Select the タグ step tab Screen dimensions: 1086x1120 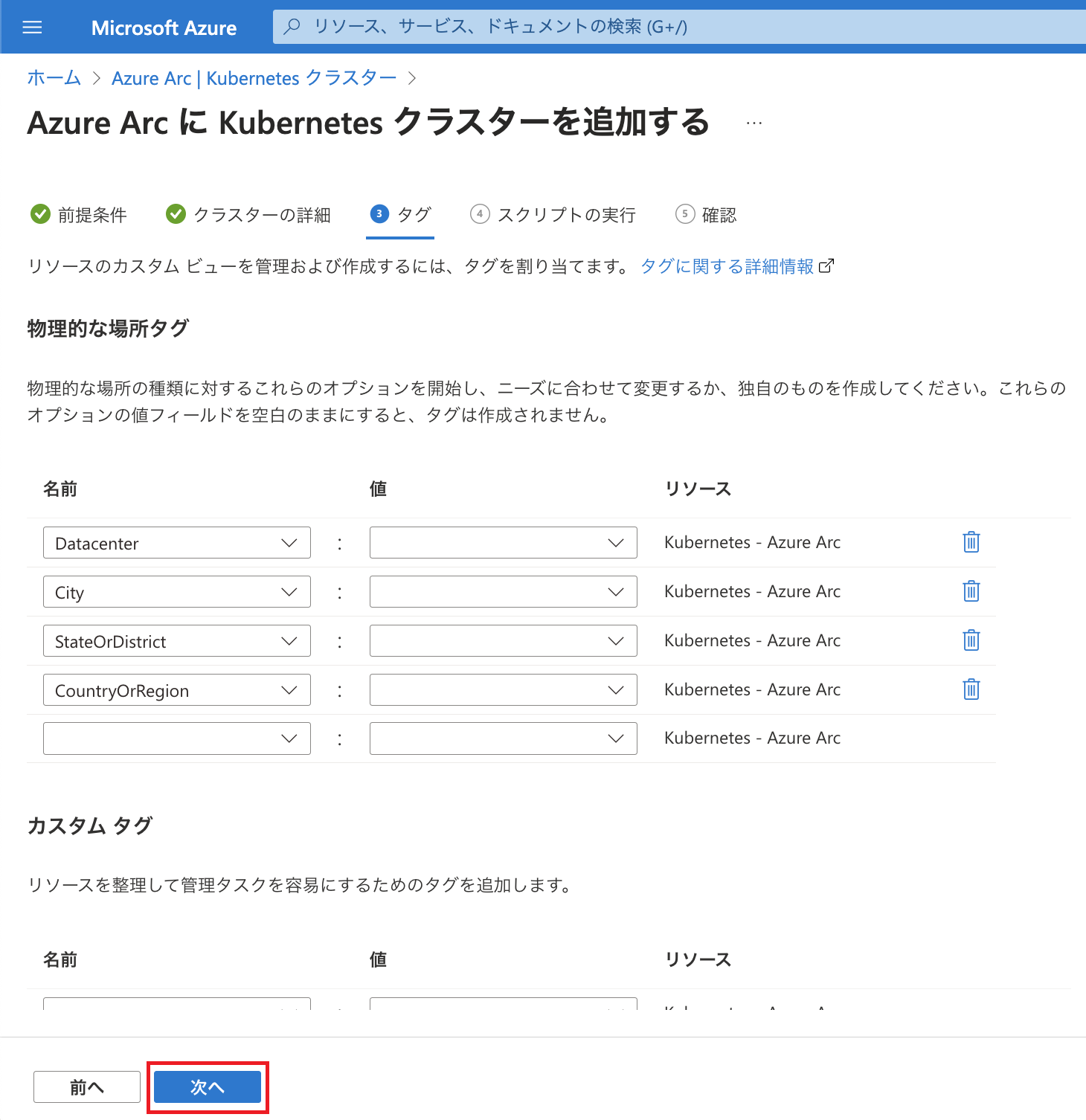click(400, 215)
